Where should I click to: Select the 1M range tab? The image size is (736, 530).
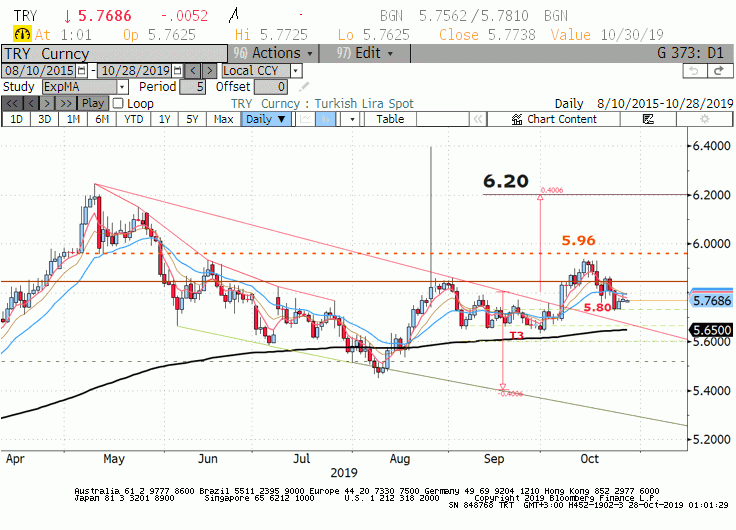click(x=73, y=119)
